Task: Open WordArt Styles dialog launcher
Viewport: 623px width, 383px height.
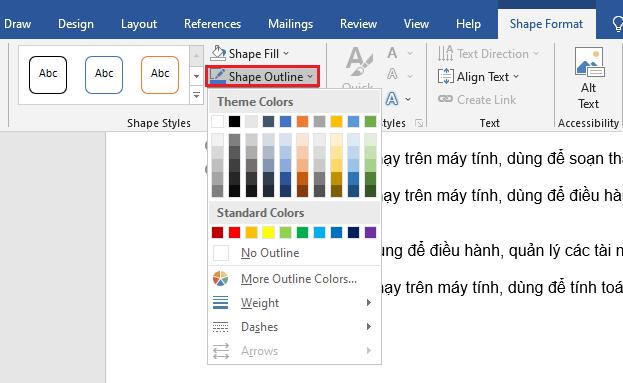Action: tap(419, 123)
